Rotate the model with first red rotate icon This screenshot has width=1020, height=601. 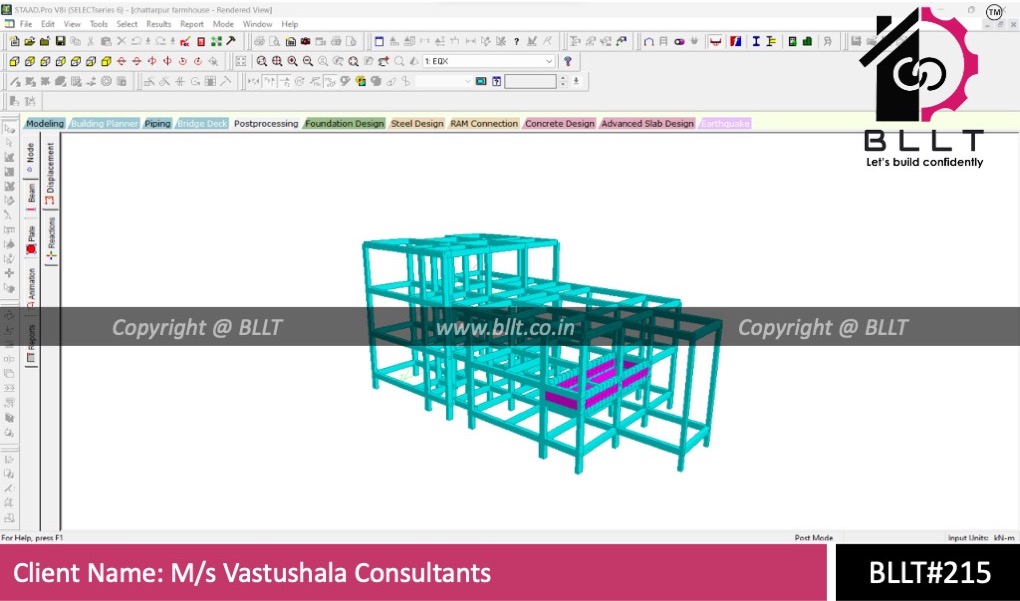click(121, 61)
